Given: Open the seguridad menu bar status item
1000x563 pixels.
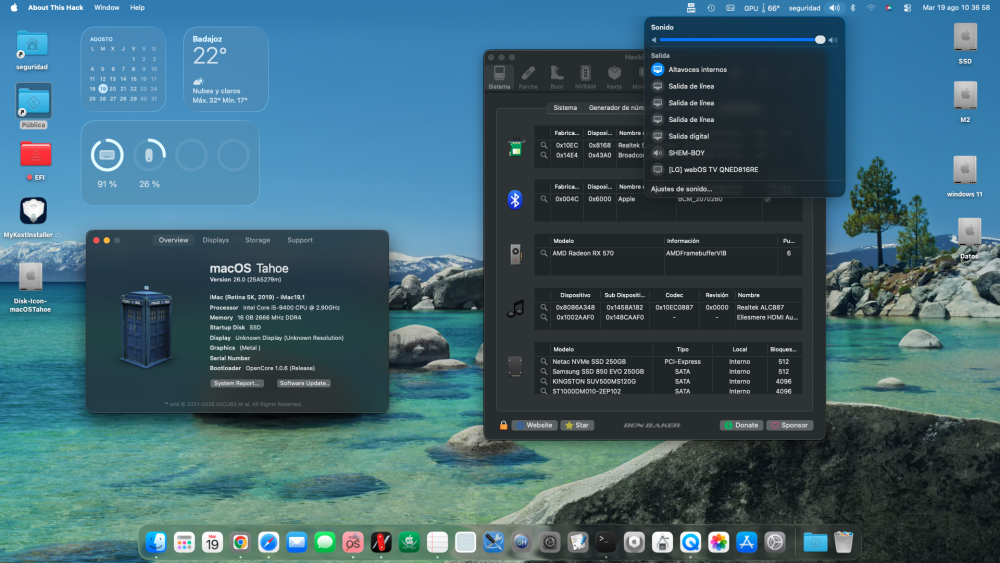Looking at the screenshot, I should point(804,8).
